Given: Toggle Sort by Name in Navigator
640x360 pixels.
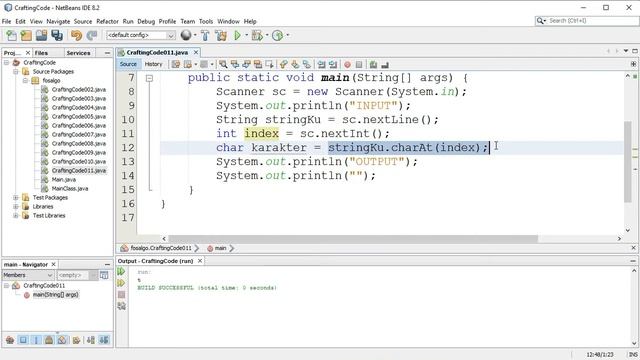Looking at the screenshot, I should tap(91, 340).
